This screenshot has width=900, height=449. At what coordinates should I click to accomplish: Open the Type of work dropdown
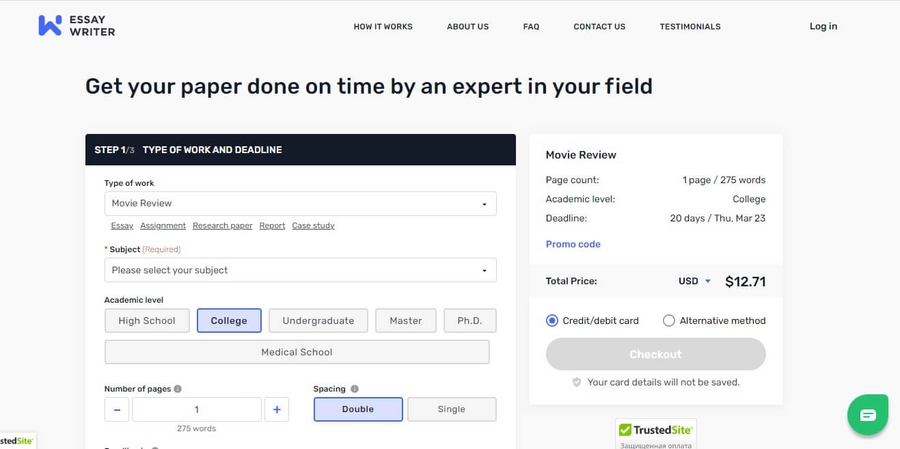pos(300,203)
